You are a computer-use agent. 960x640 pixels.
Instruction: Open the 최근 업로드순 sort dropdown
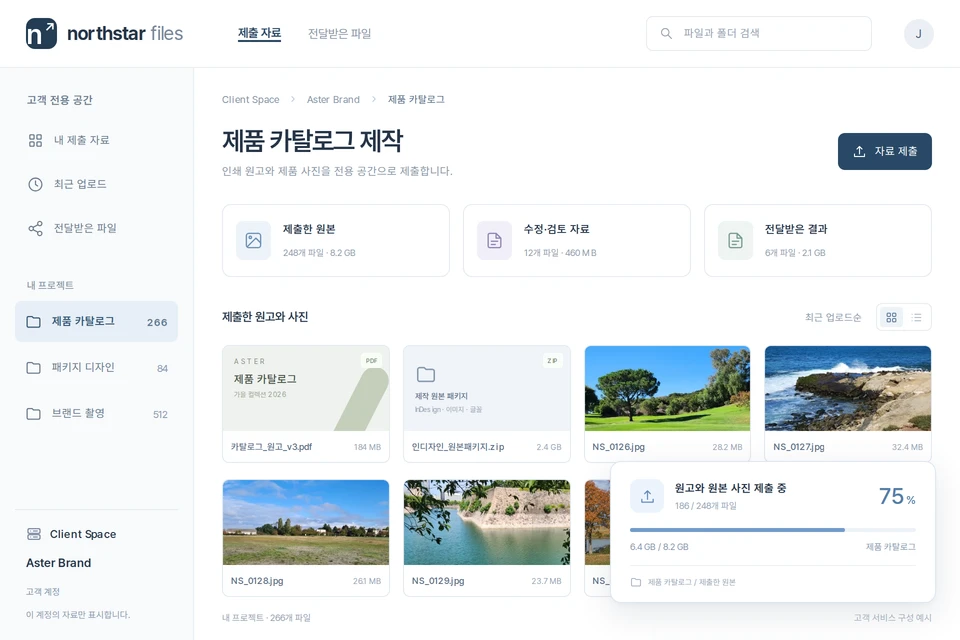click(833, 317)
